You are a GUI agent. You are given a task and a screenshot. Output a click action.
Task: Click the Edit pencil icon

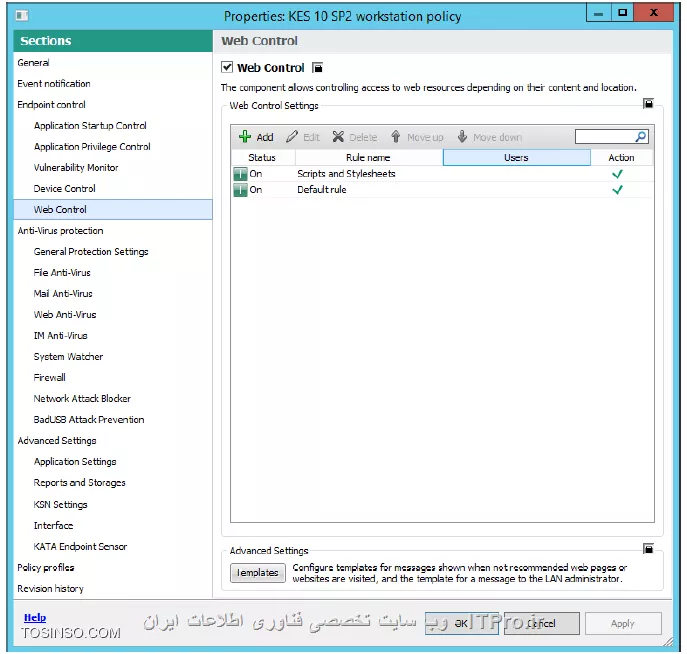coord(292,137)
